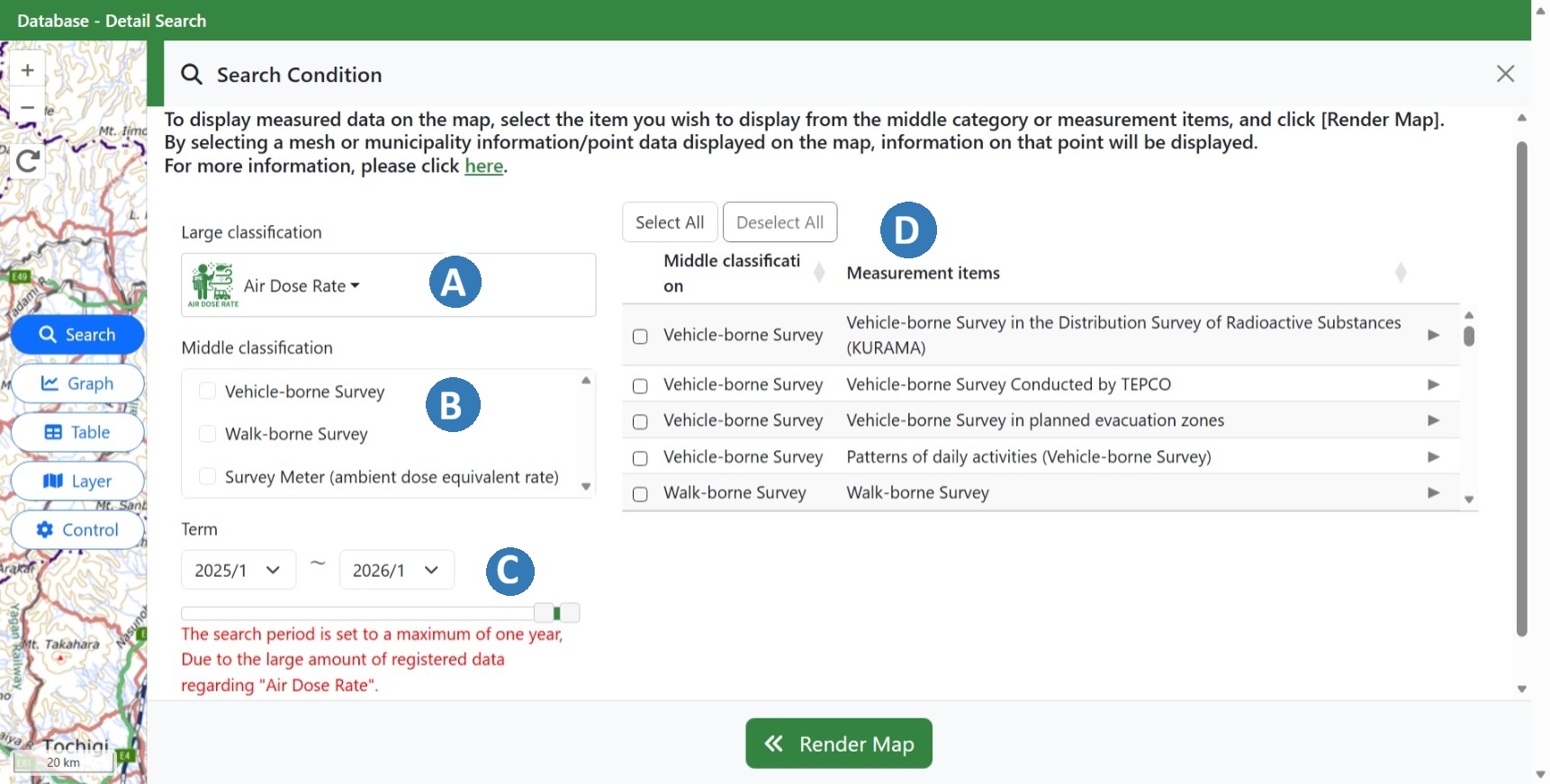
Task: Expand the Vehicle-borne Survey Conducted by TEPCO row arrow
Action: pyautogui.click(x=1433, y=384)
